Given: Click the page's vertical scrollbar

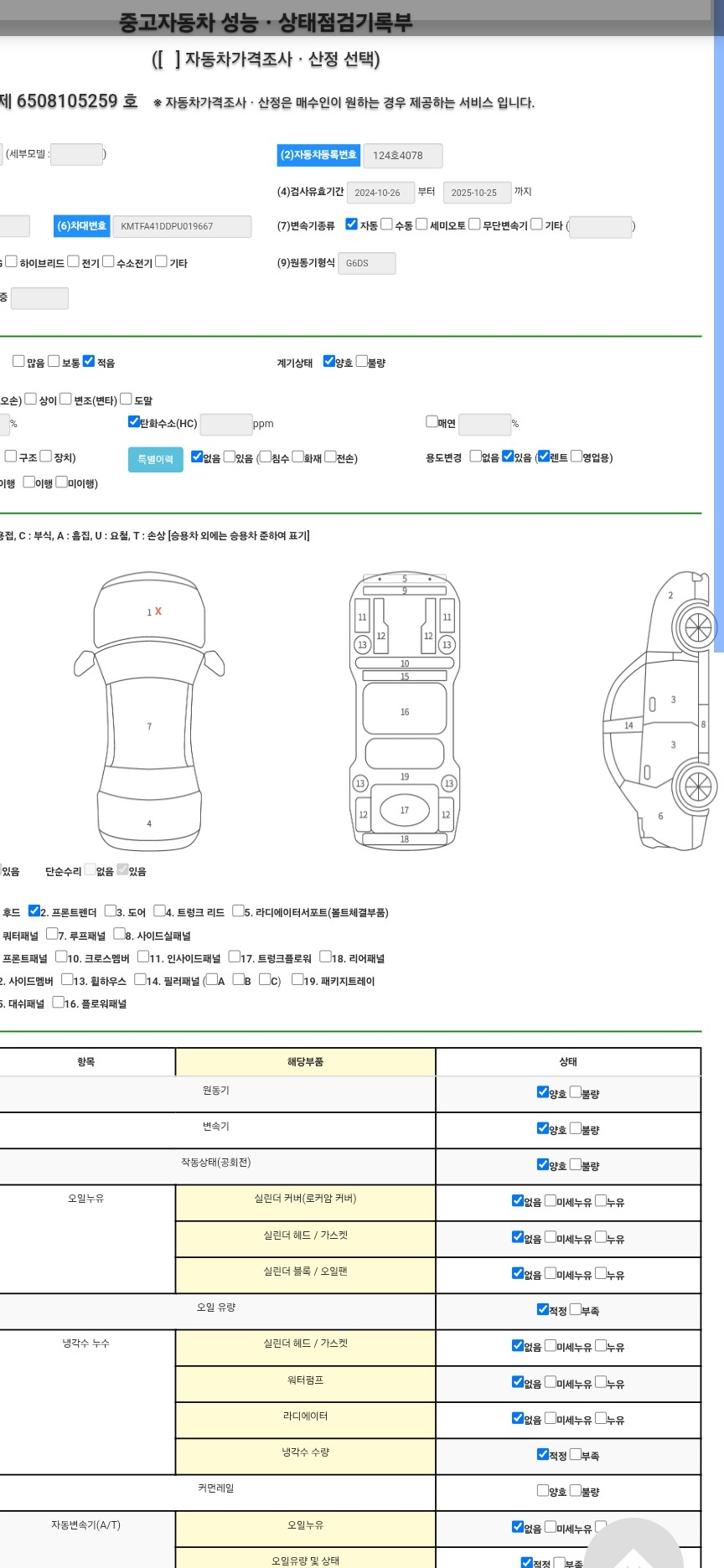Looking at the screenshot, I should (718, 335).
